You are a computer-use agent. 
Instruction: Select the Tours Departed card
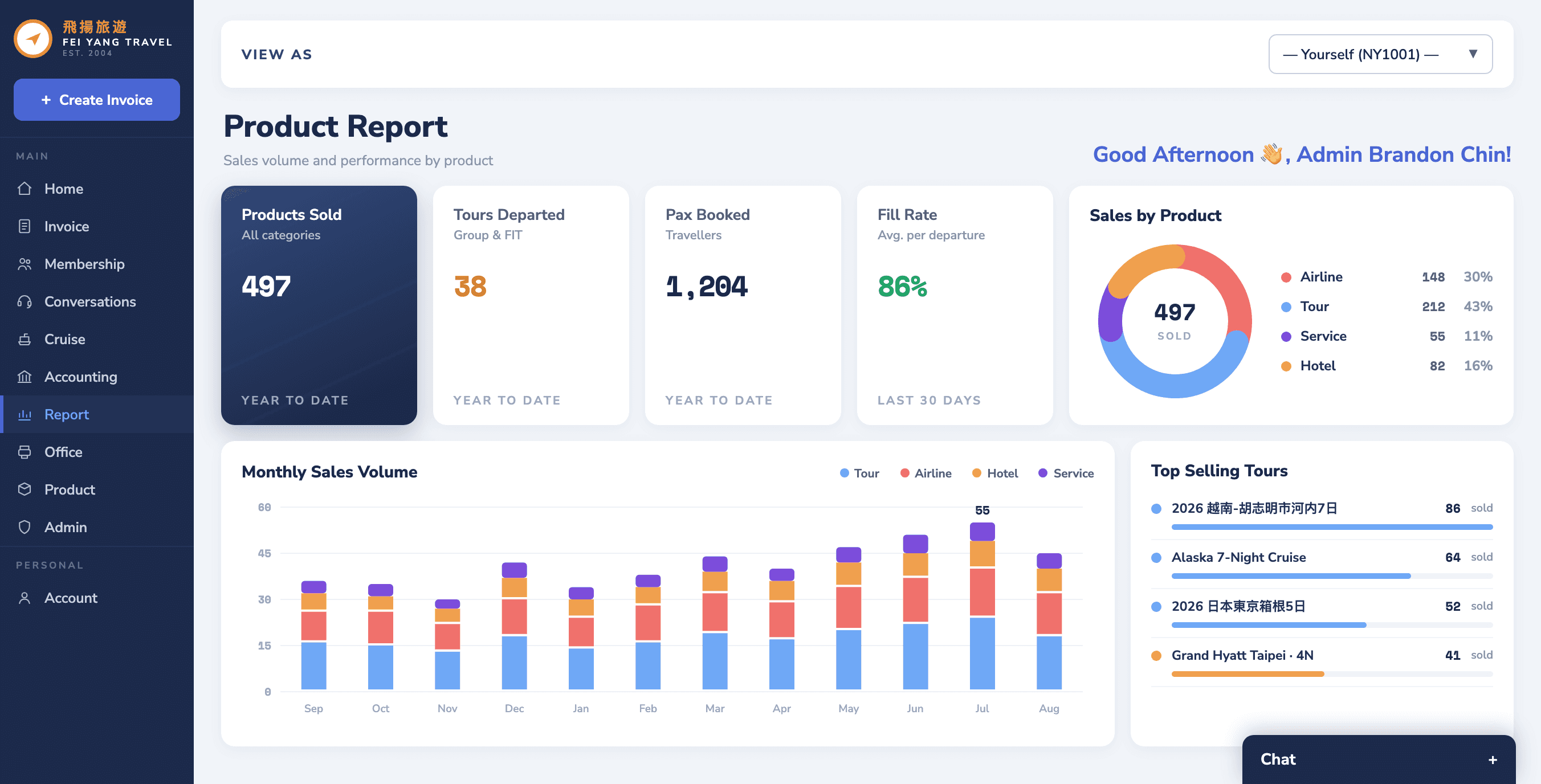tap(531, 305)
